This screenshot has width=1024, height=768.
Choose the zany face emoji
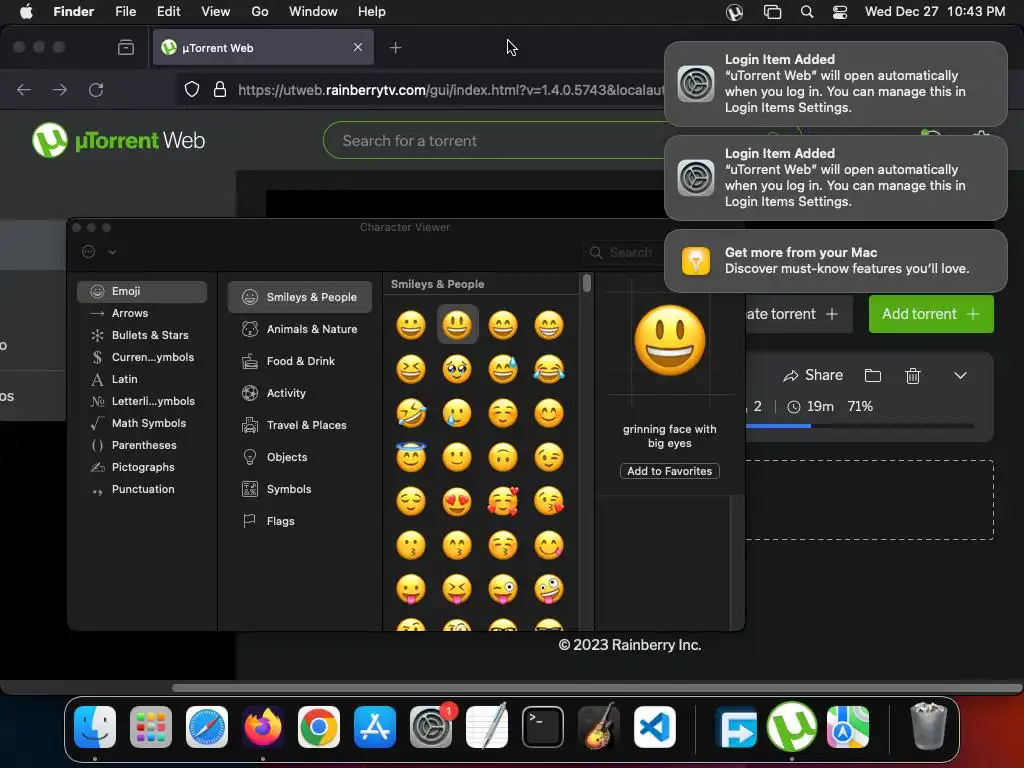(x=549, y=590)
